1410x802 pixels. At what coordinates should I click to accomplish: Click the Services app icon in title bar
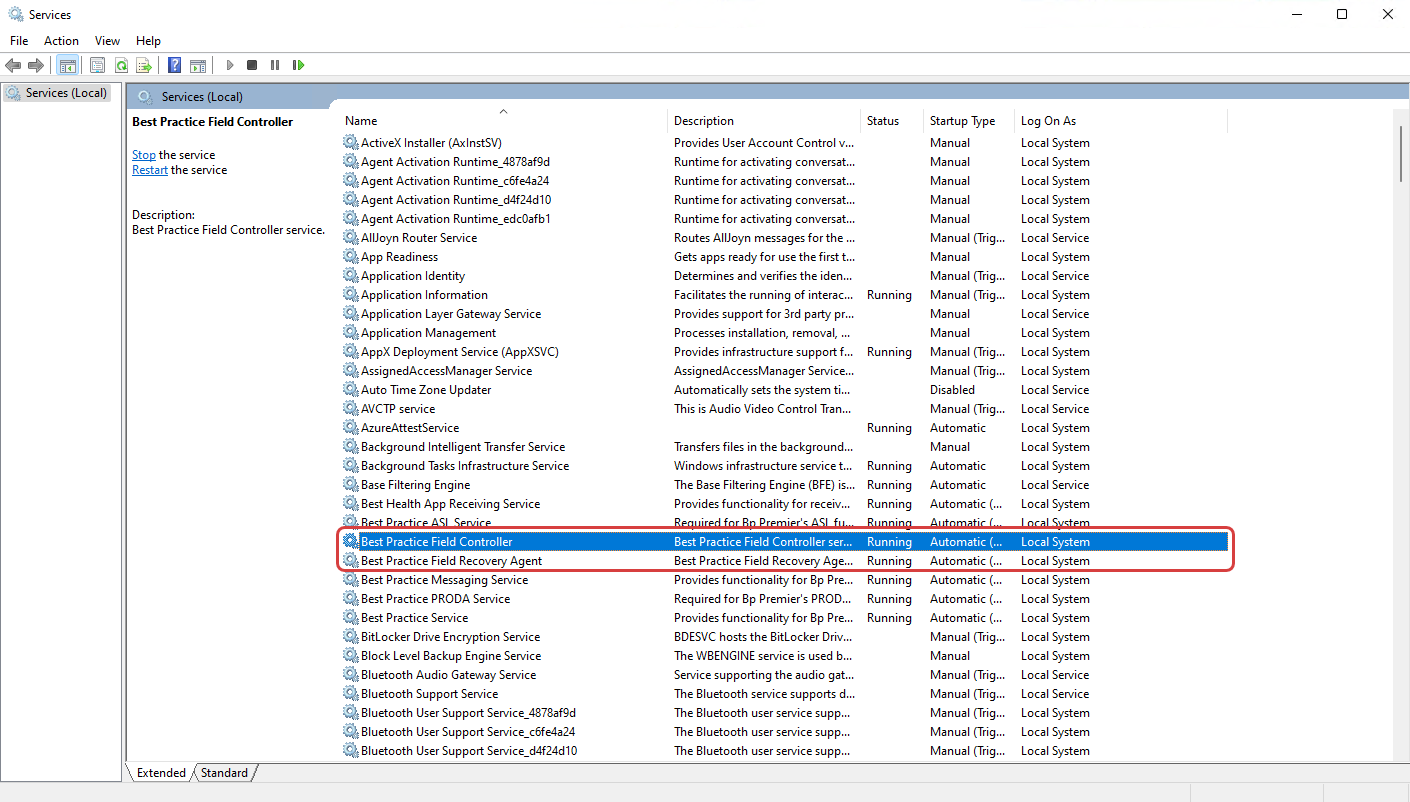[x=15, y=15]
